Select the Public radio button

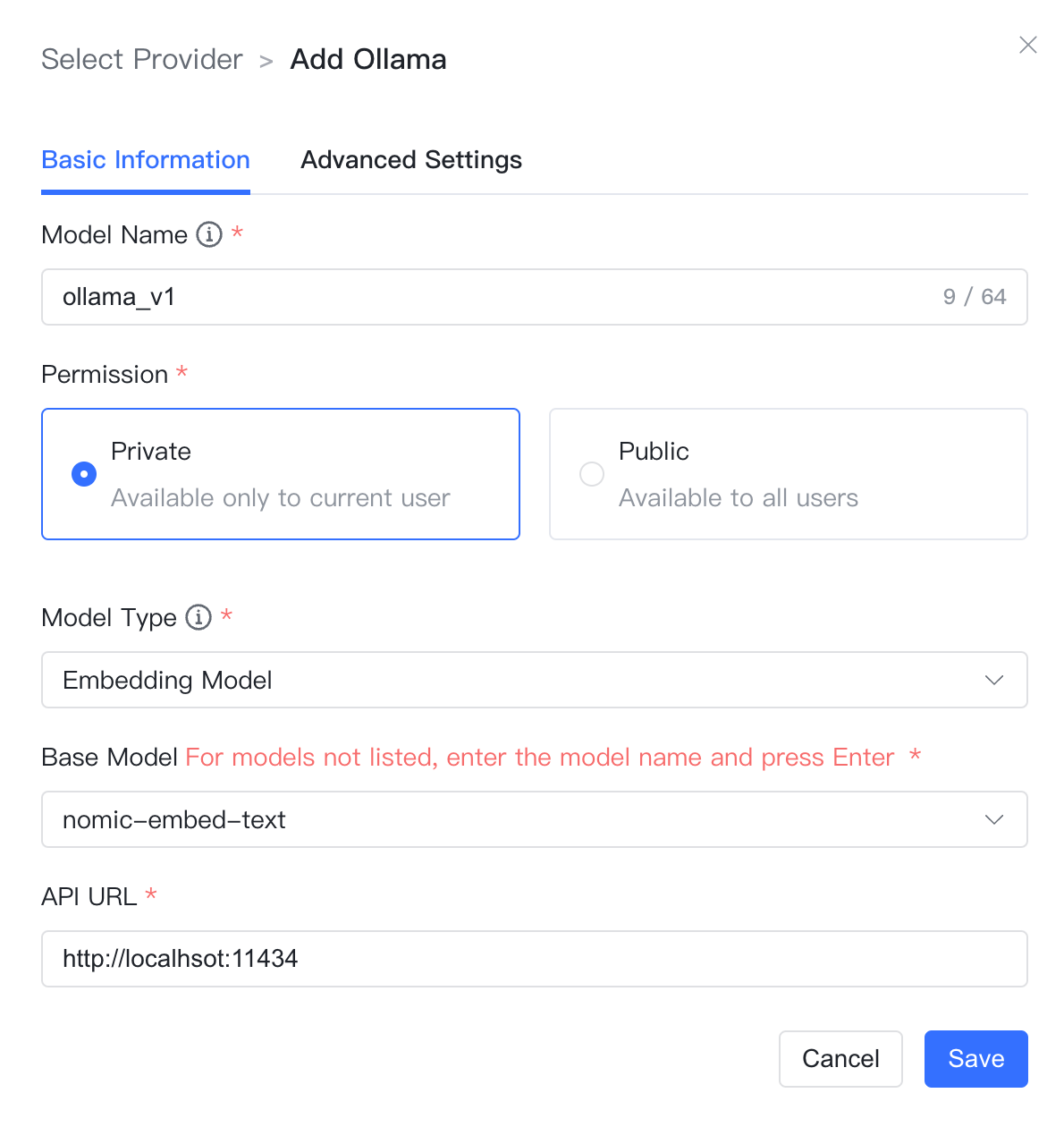coord(592,474)
